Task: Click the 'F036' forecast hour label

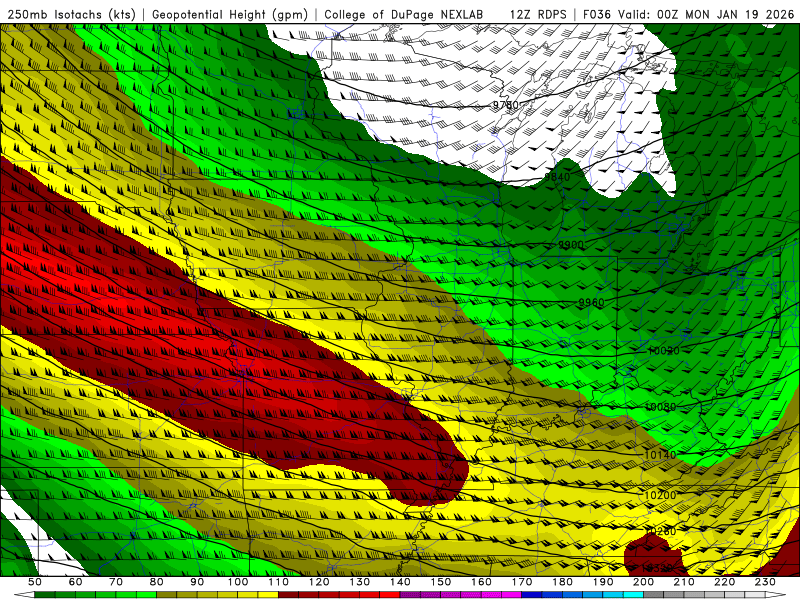Action: (x=597, y=14)
